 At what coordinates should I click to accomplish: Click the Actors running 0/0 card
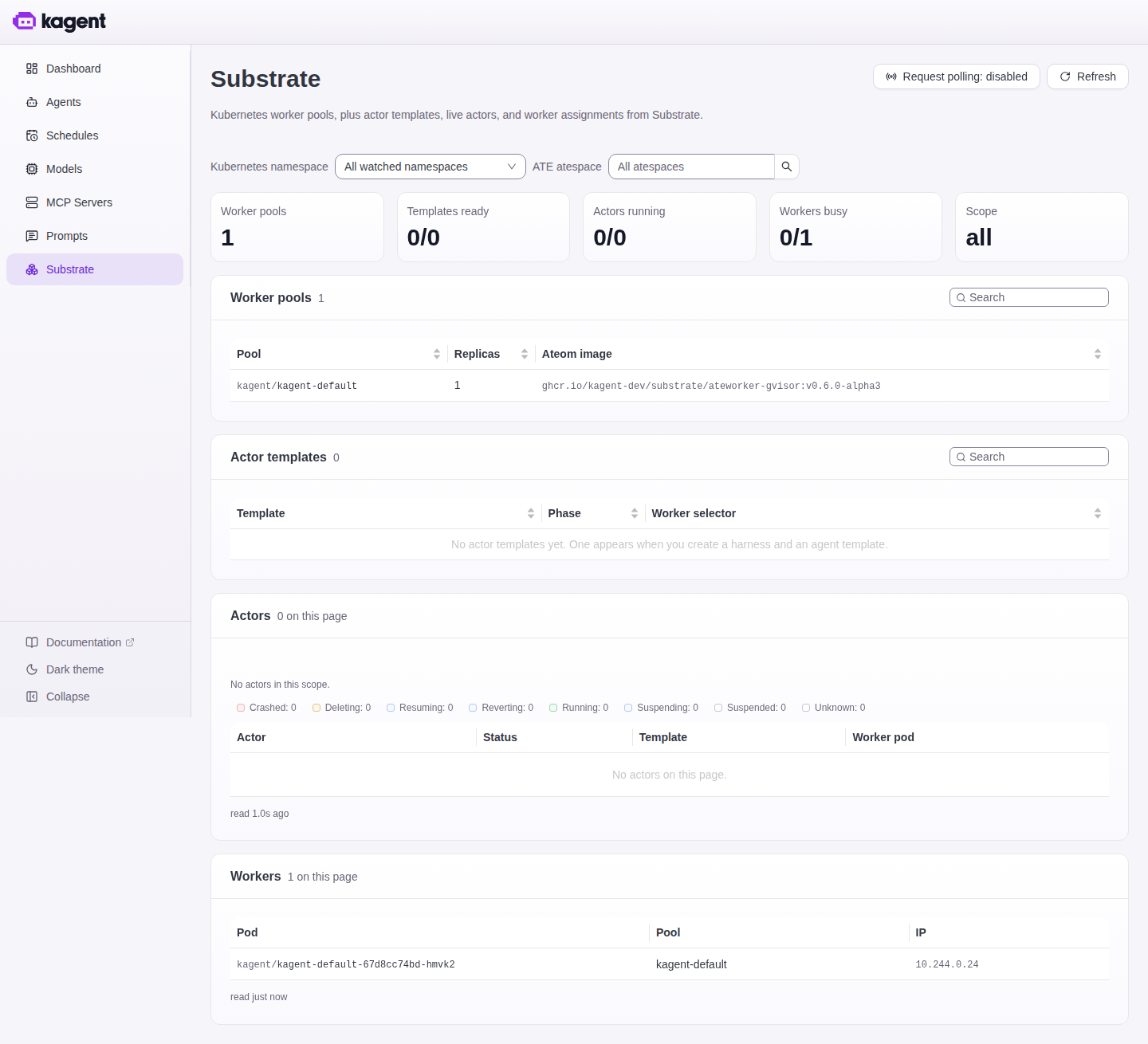670,227
